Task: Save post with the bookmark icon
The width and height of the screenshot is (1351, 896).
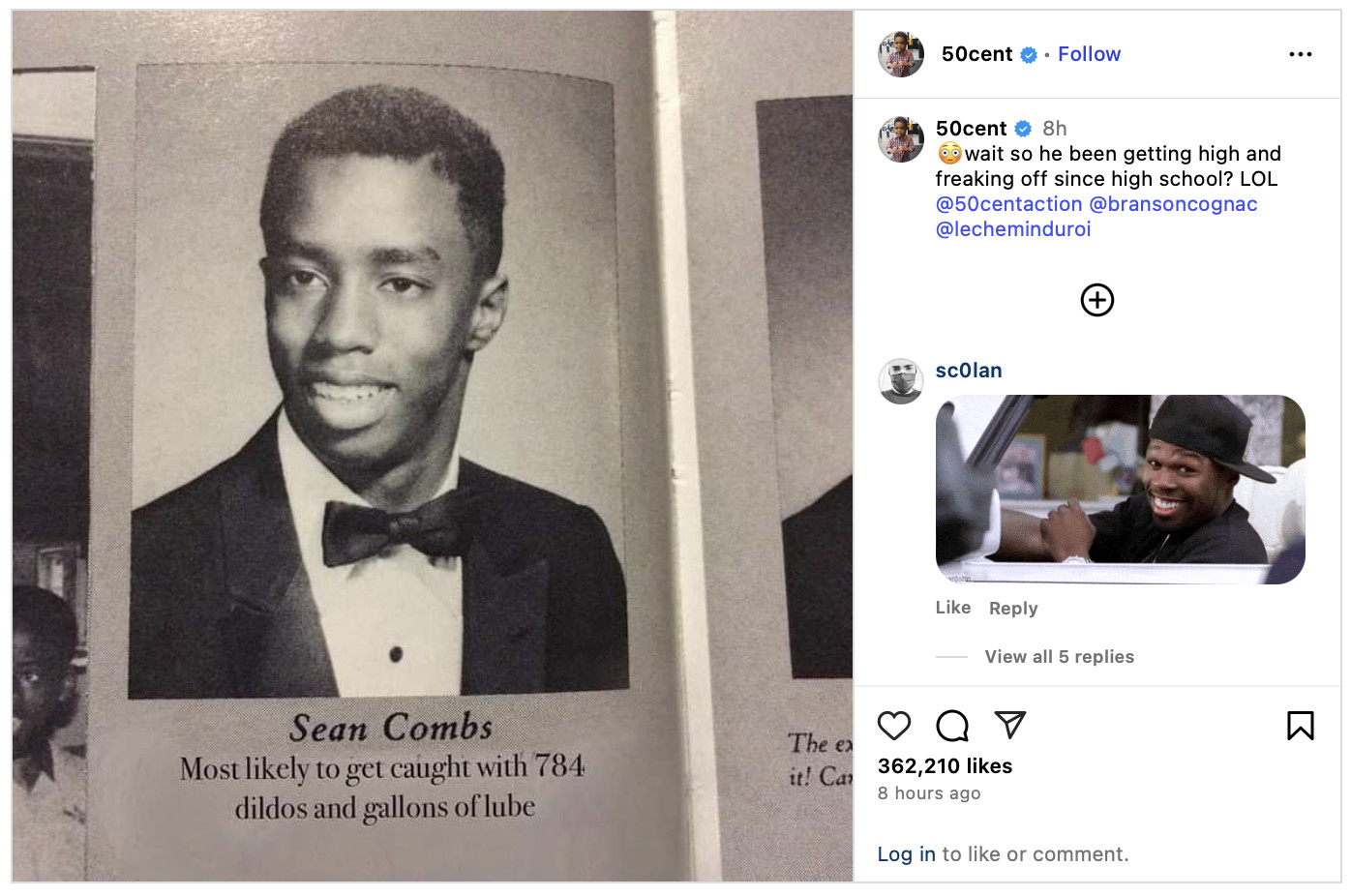Action: pos(1300,725)
